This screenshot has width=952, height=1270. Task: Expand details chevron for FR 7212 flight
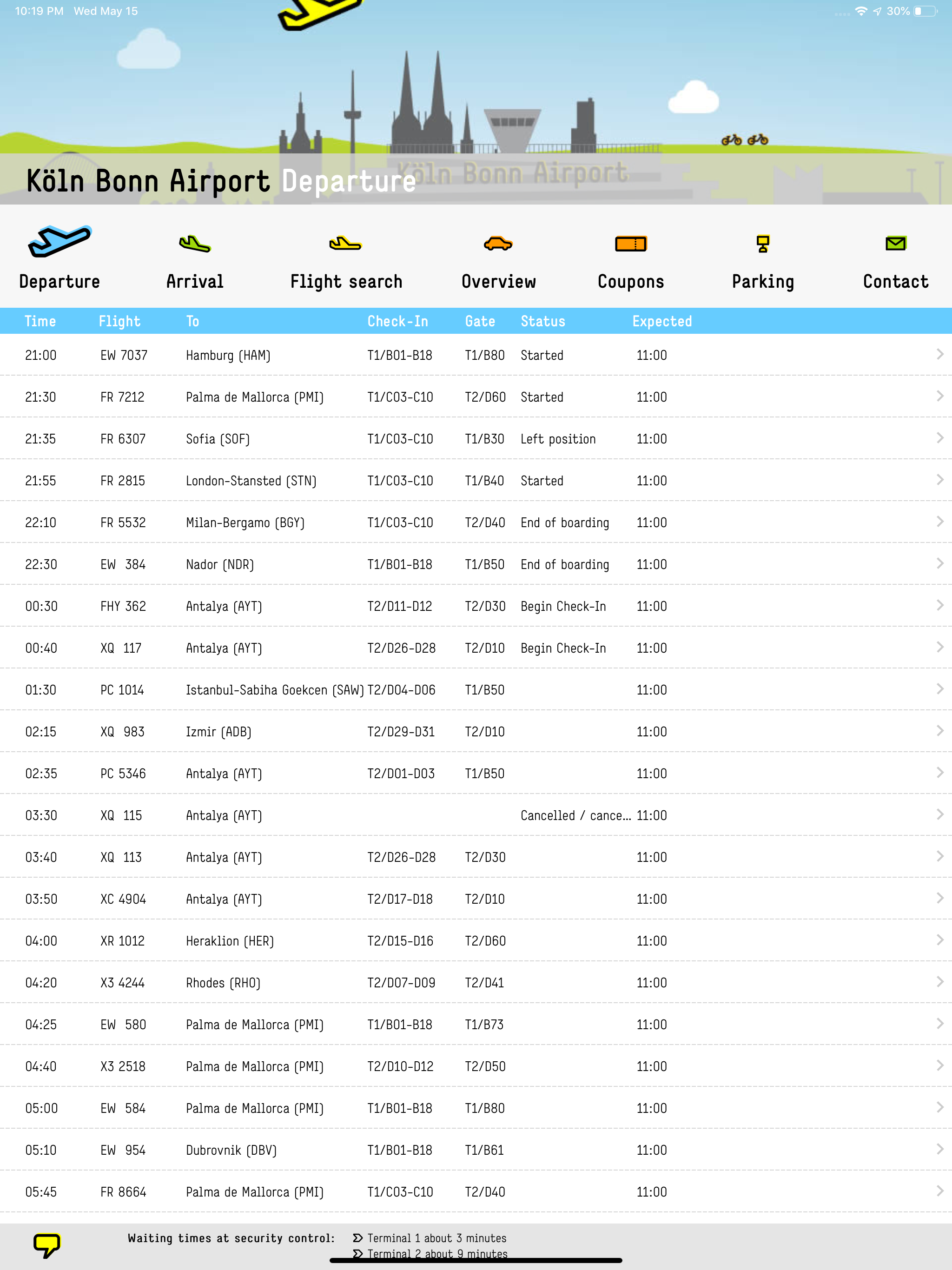(x=940, y=396)
